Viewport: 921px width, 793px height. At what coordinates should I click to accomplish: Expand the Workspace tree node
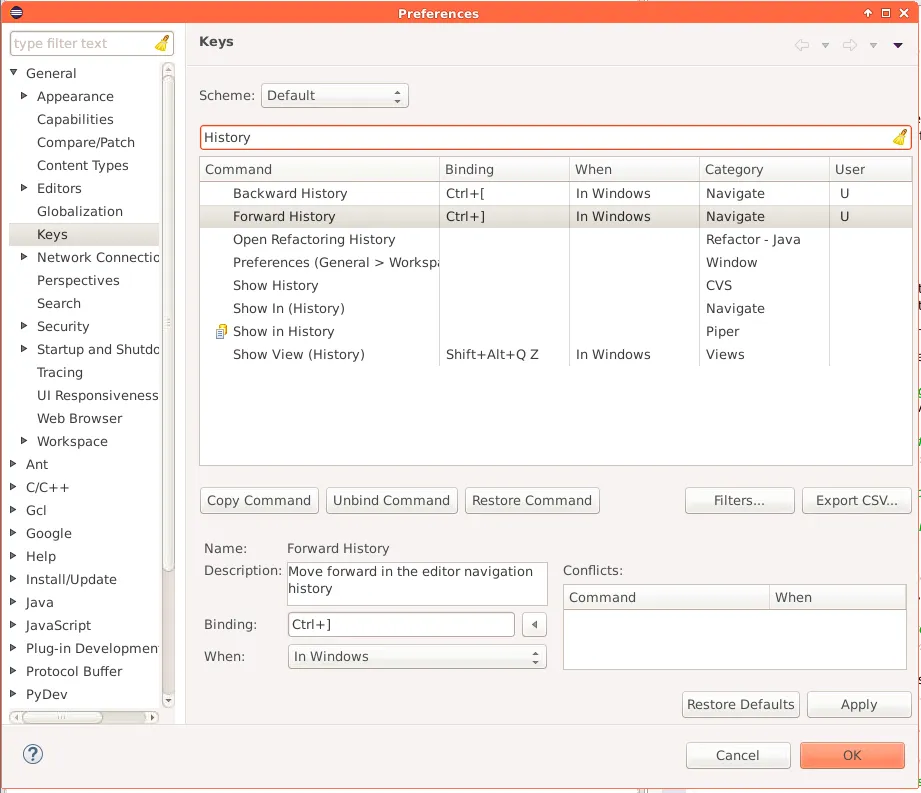24,441
